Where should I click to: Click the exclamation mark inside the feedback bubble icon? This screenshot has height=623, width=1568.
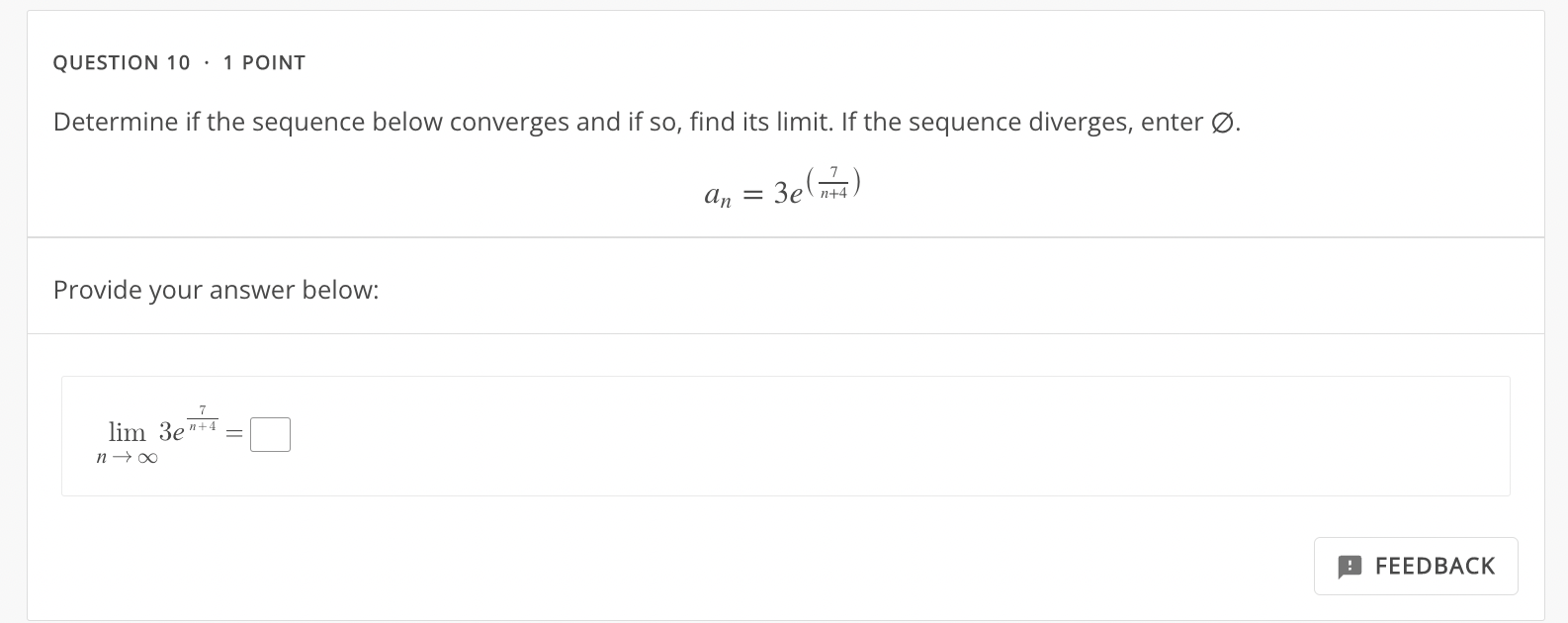[1349, 566]
